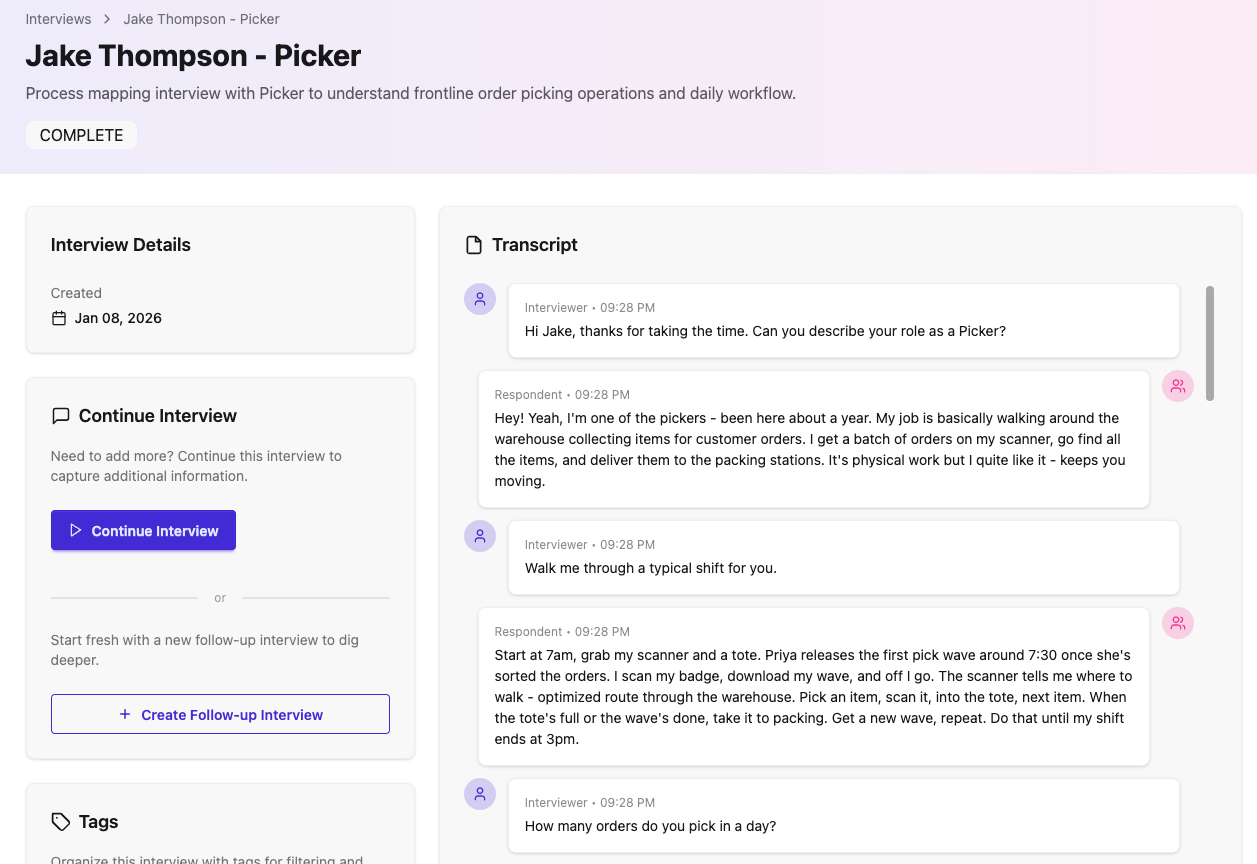
Task: Click the pink respondent avatar beside Jake's first reply
Action: click(x=1177, y=385)
